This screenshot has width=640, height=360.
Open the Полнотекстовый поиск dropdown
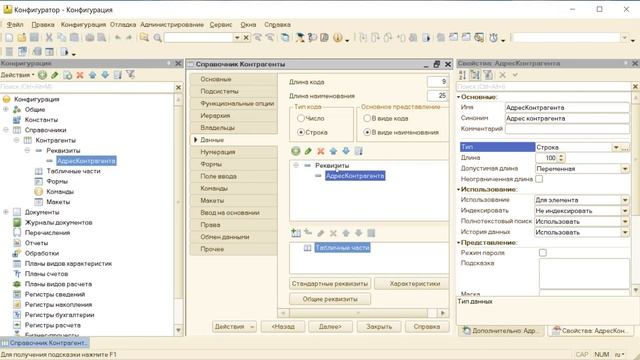625,221
